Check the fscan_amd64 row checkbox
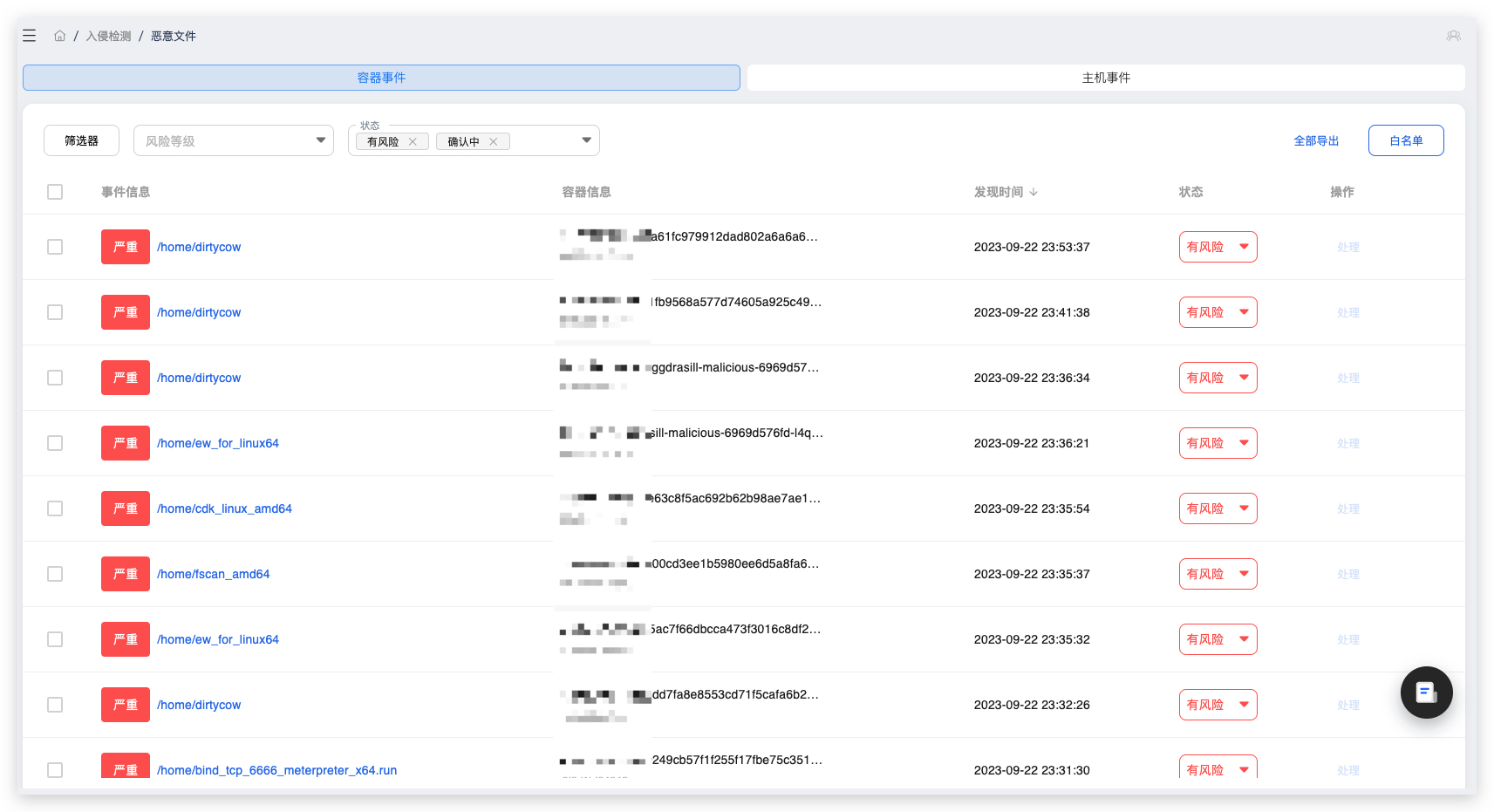The width and height of the screenshot is (1494, 812). pos(55,574)
